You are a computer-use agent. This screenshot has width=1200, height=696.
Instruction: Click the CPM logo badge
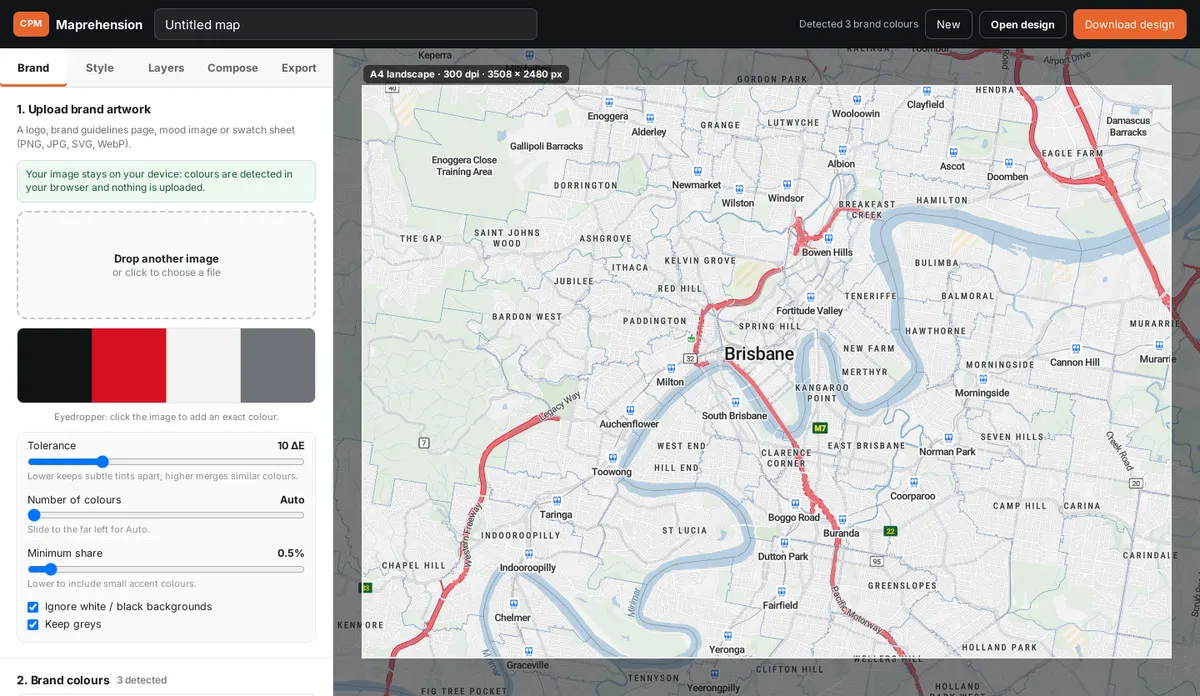click(x=31, y=24)
